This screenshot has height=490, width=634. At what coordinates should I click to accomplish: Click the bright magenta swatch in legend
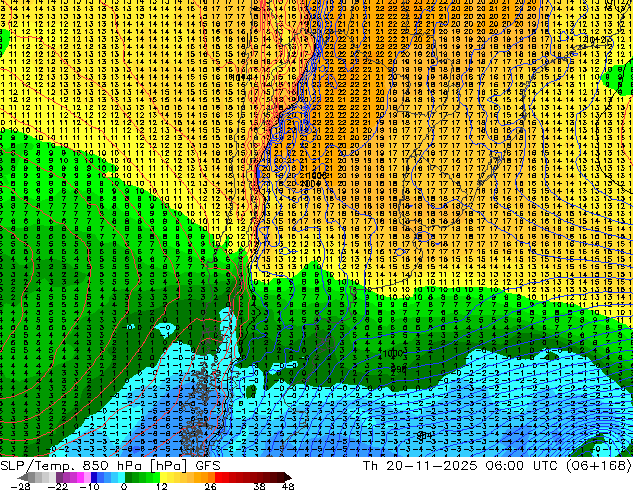(80, 477)
